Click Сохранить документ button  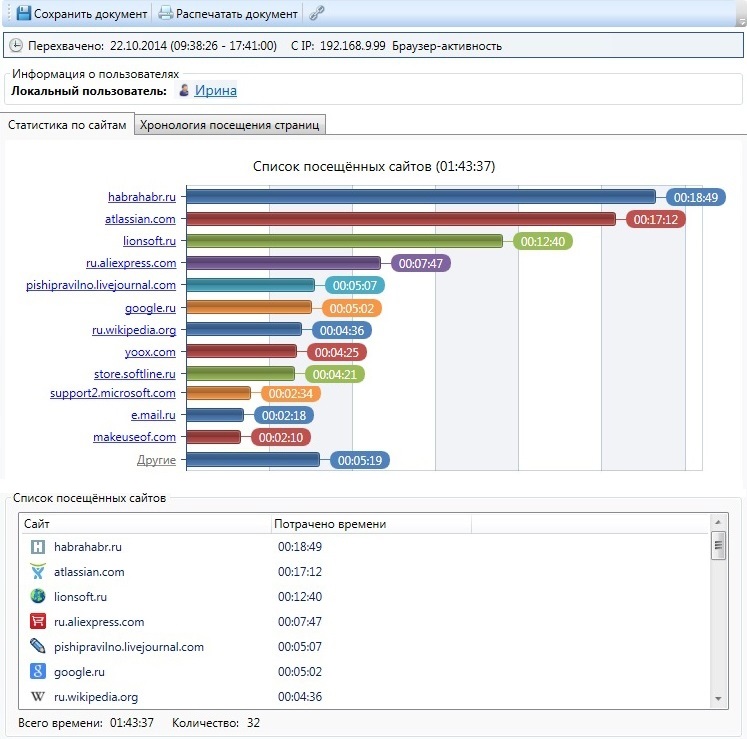[82, 13]
